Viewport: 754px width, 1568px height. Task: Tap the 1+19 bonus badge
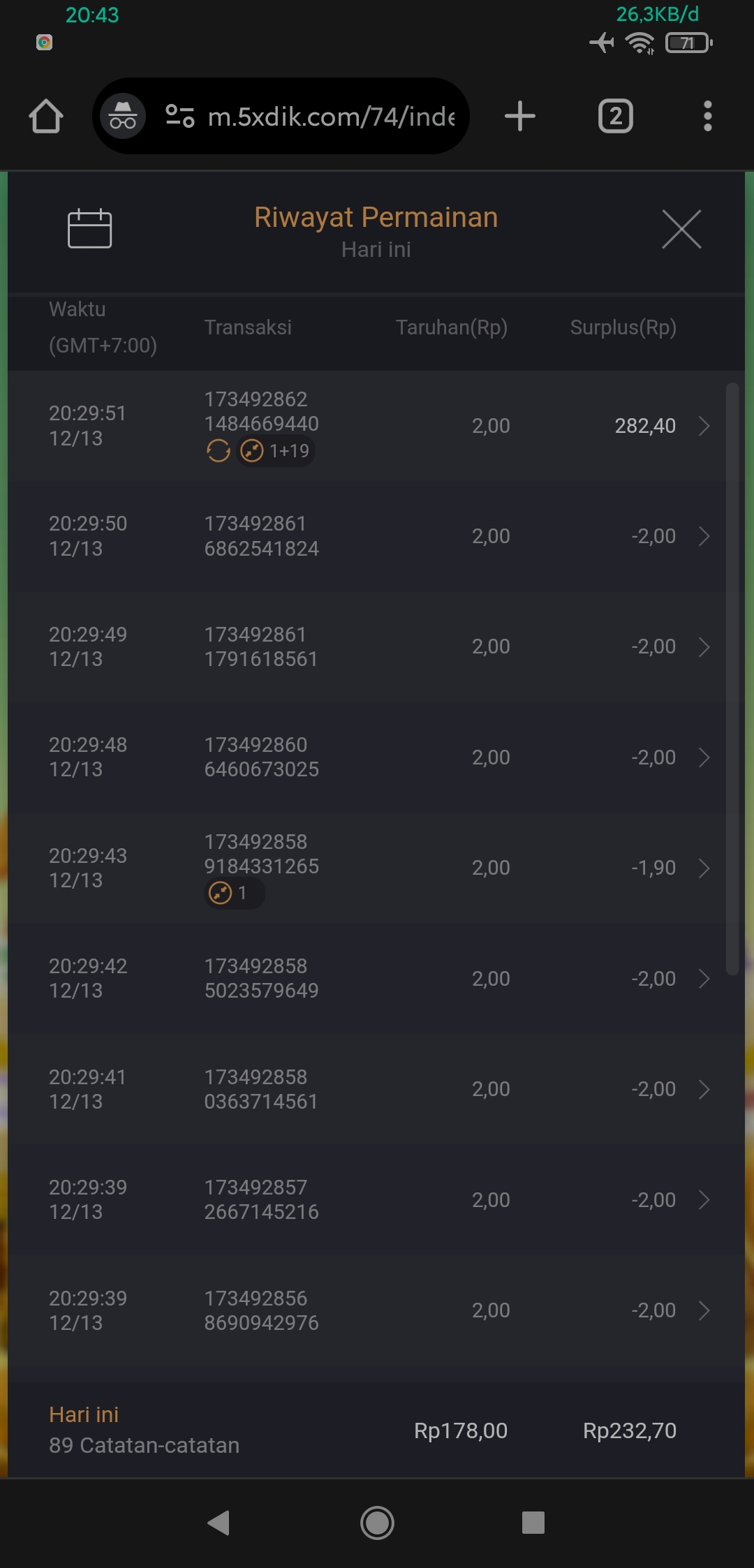point(276,451)
